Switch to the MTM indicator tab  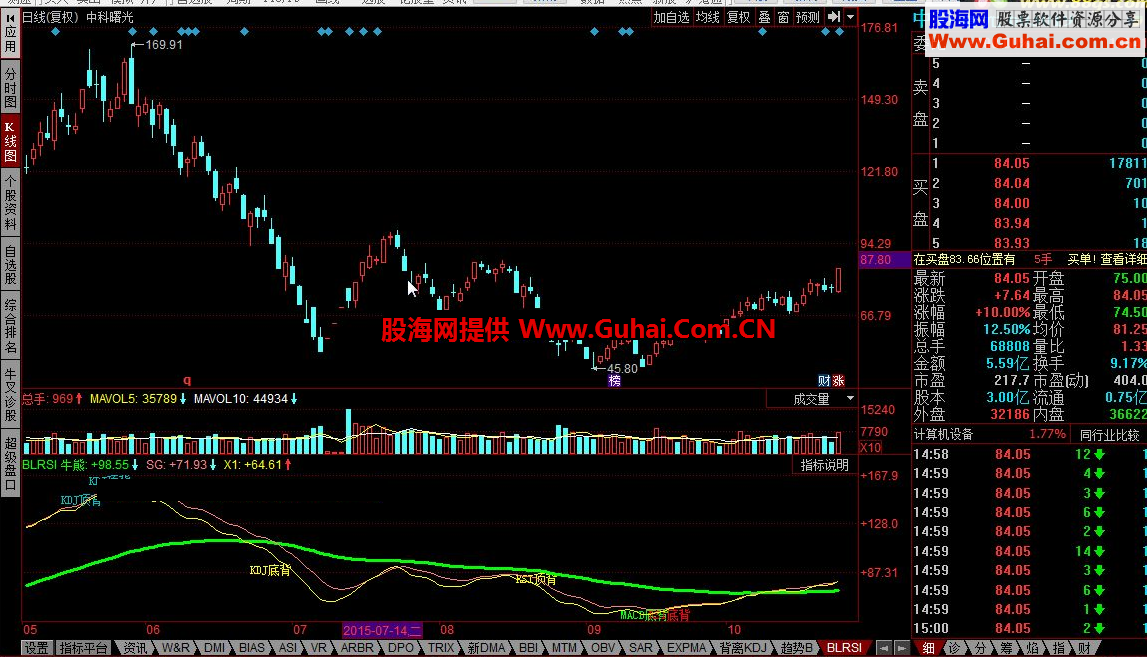point(564,648)
